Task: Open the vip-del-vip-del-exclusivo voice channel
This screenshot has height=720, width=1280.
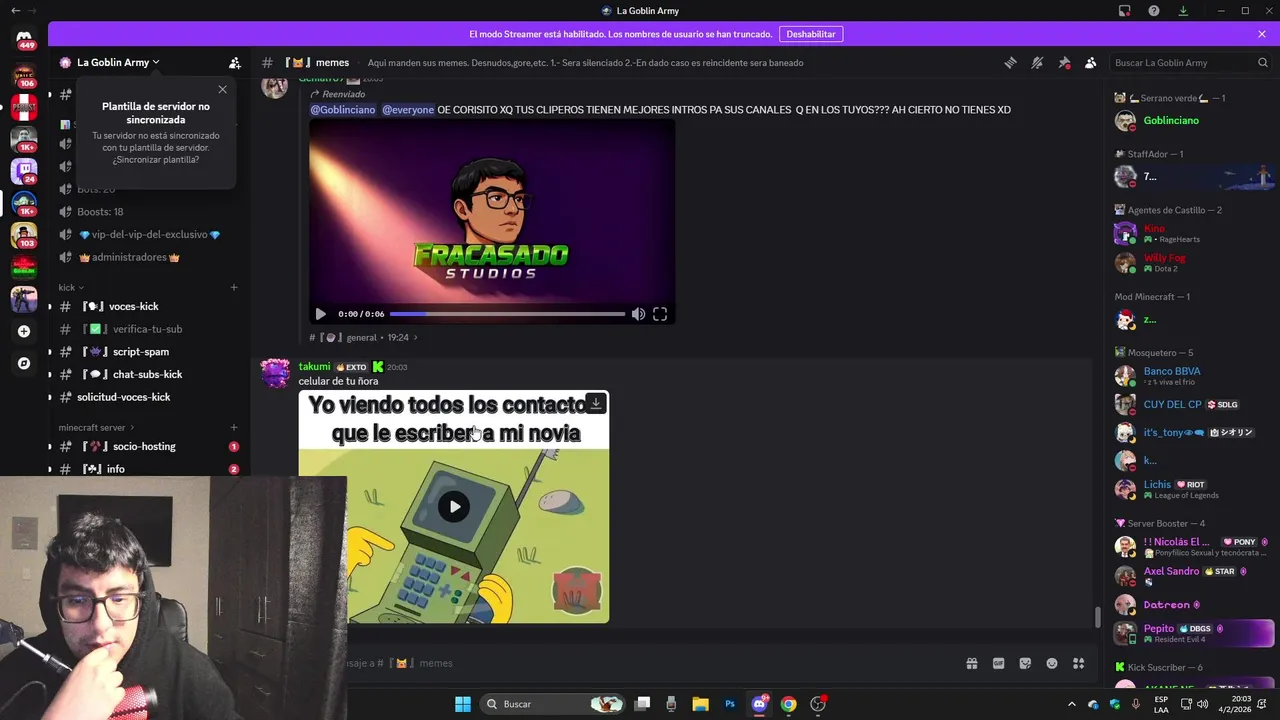Action: click(149, 234)
